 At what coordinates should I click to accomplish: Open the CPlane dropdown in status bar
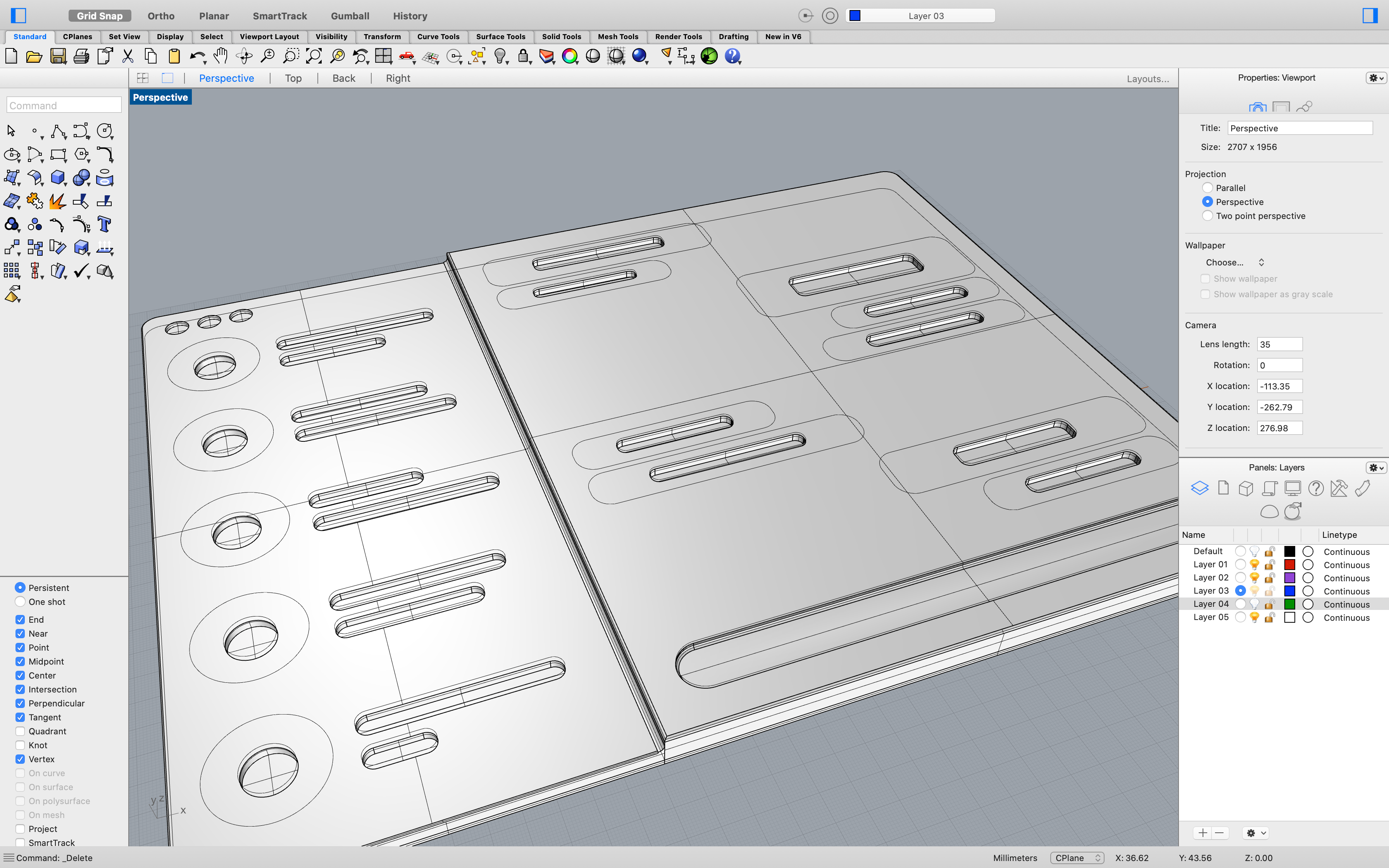[1077, 858]
